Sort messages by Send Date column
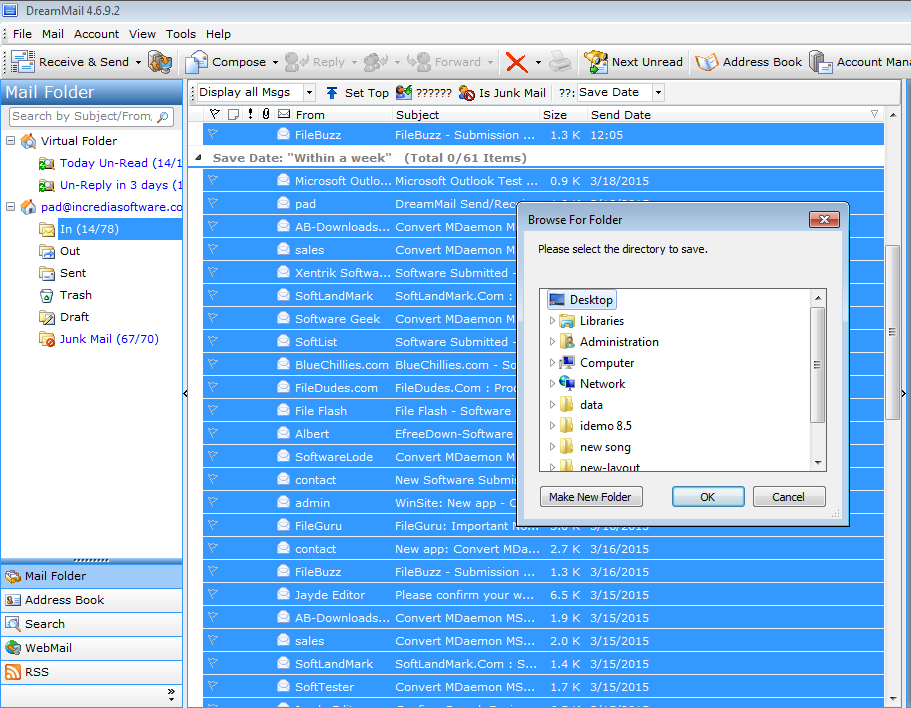The image size is (911, 708). coord(734,114)
